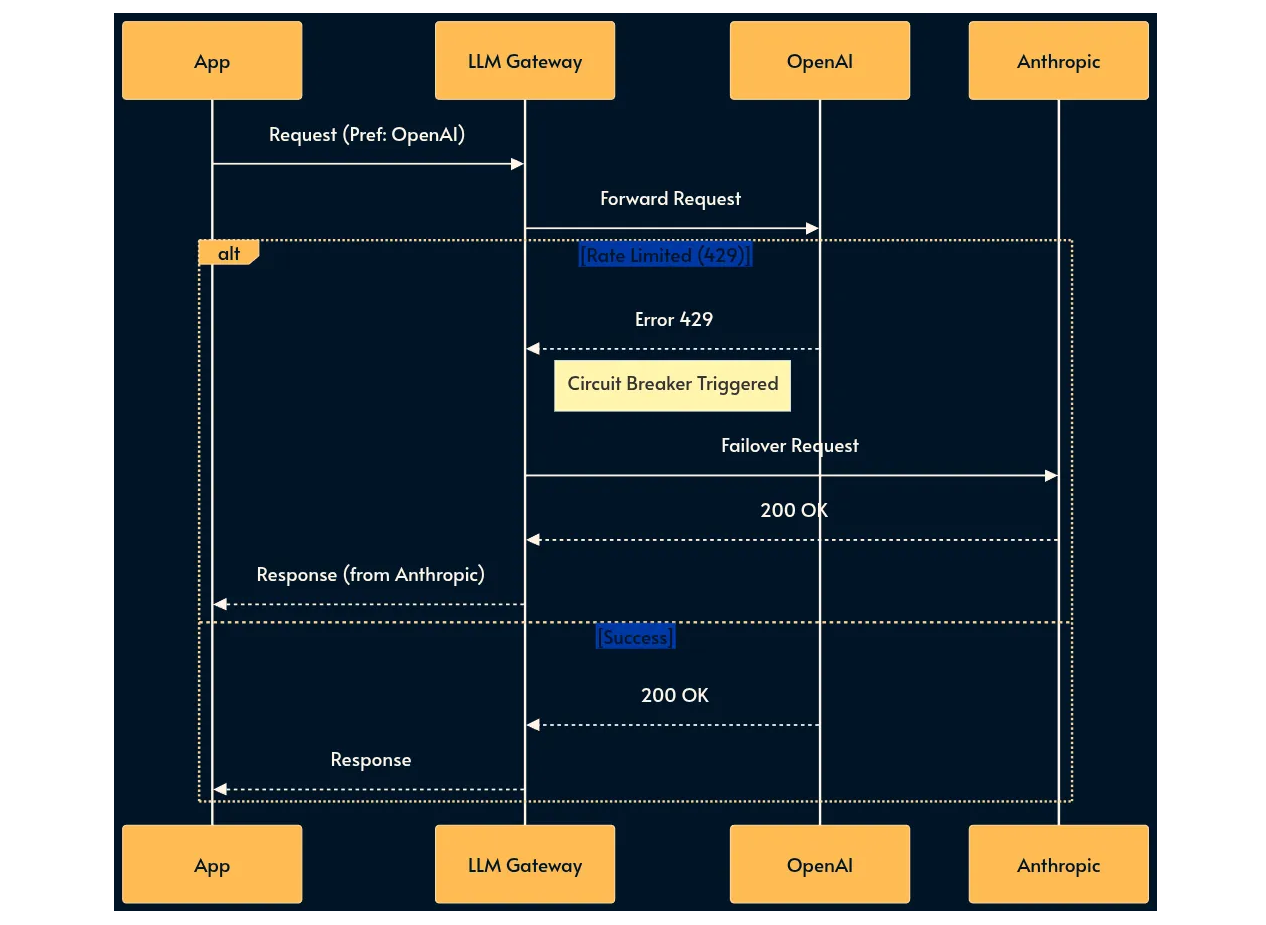Select the bottom Anthropic participant box
Image resolution: width=1266 pixels, height=925 pixels.
pyautogui.click(x=1059, y=865)
